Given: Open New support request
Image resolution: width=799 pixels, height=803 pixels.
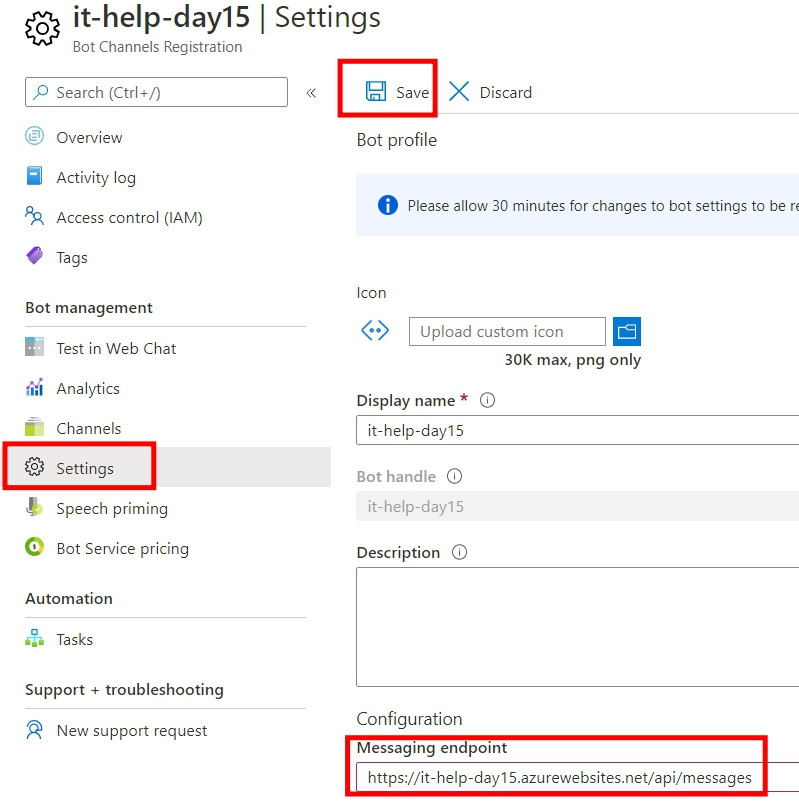Looking at the screenshot, I should point(131,730).
